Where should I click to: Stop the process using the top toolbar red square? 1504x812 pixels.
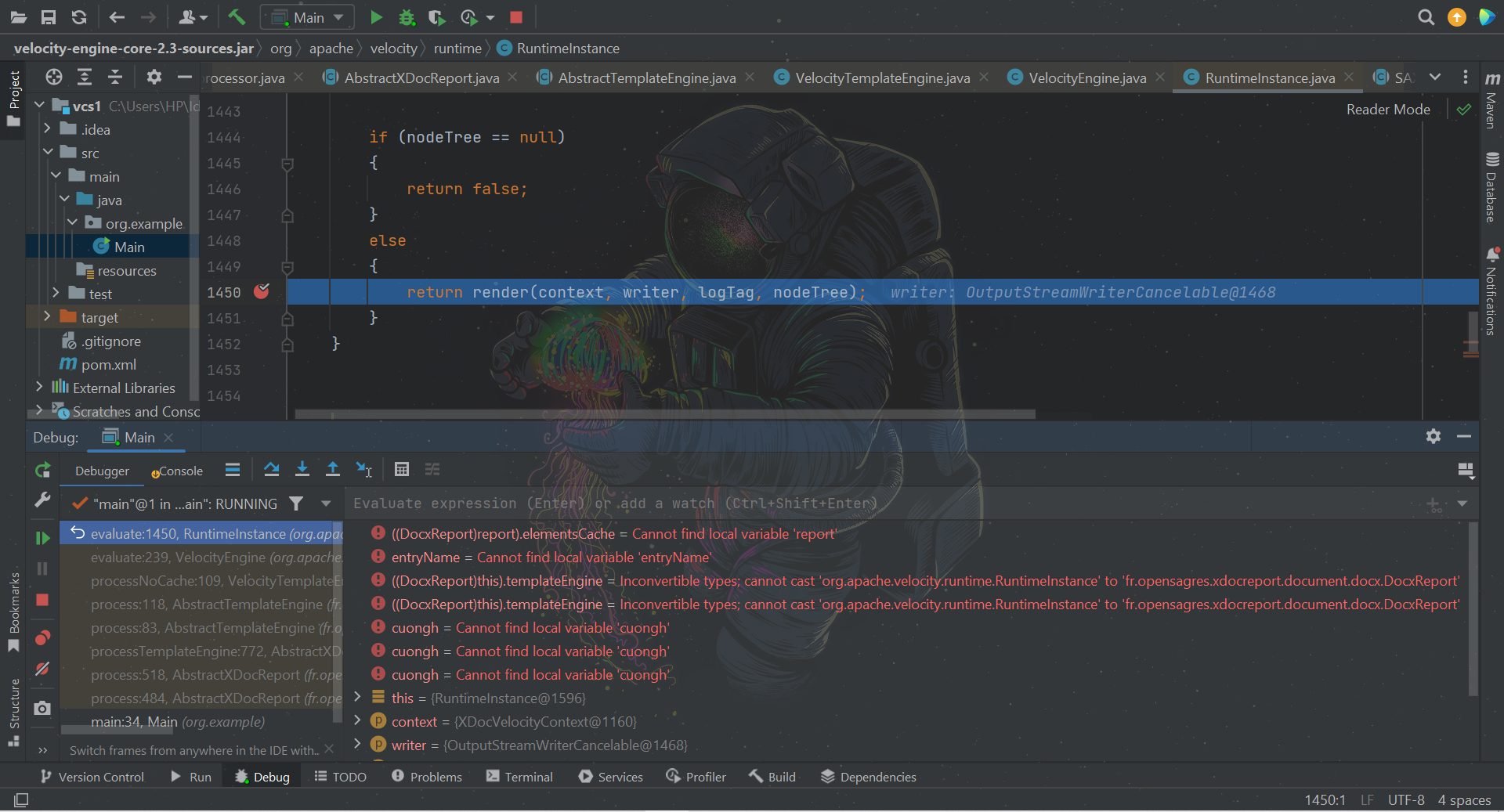click(515, 17)
